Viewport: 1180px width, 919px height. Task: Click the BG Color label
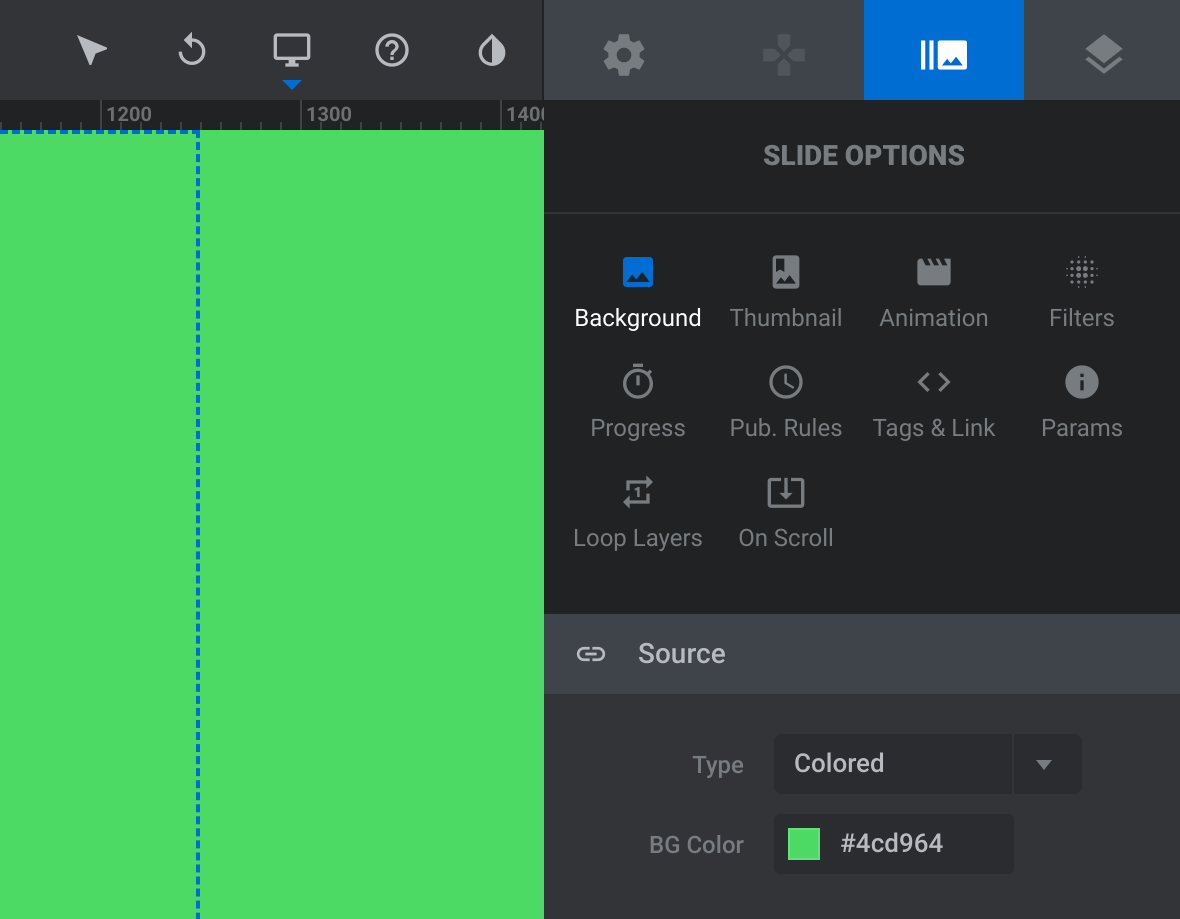696,844
